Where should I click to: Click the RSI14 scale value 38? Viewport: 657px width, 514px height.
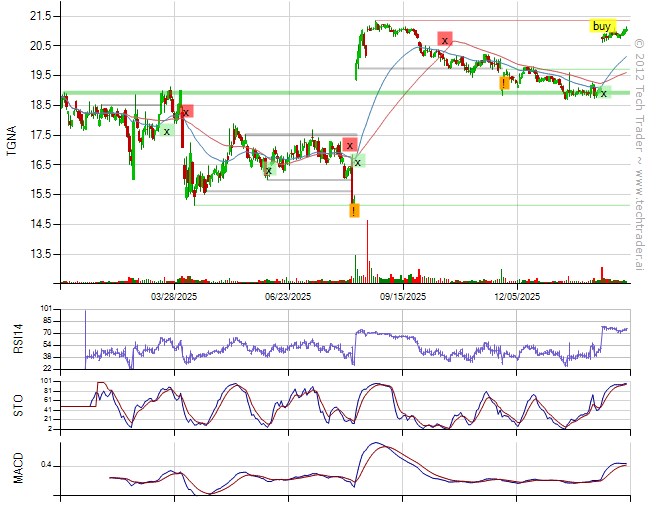pyautogui.click(x=46, y=357)
